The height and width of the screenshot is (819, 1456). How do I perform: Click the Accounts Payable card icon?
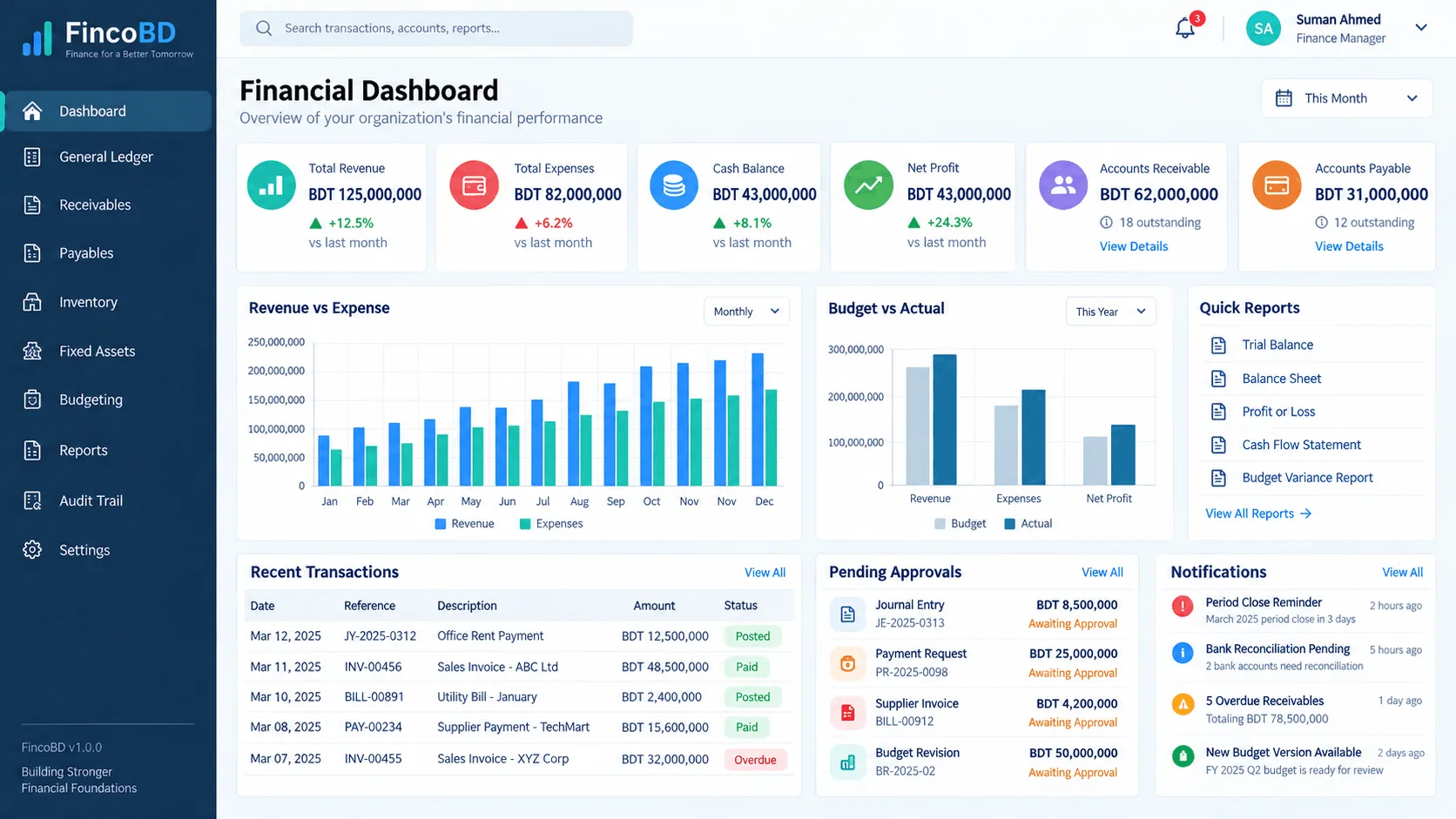tap(1277, 185)
